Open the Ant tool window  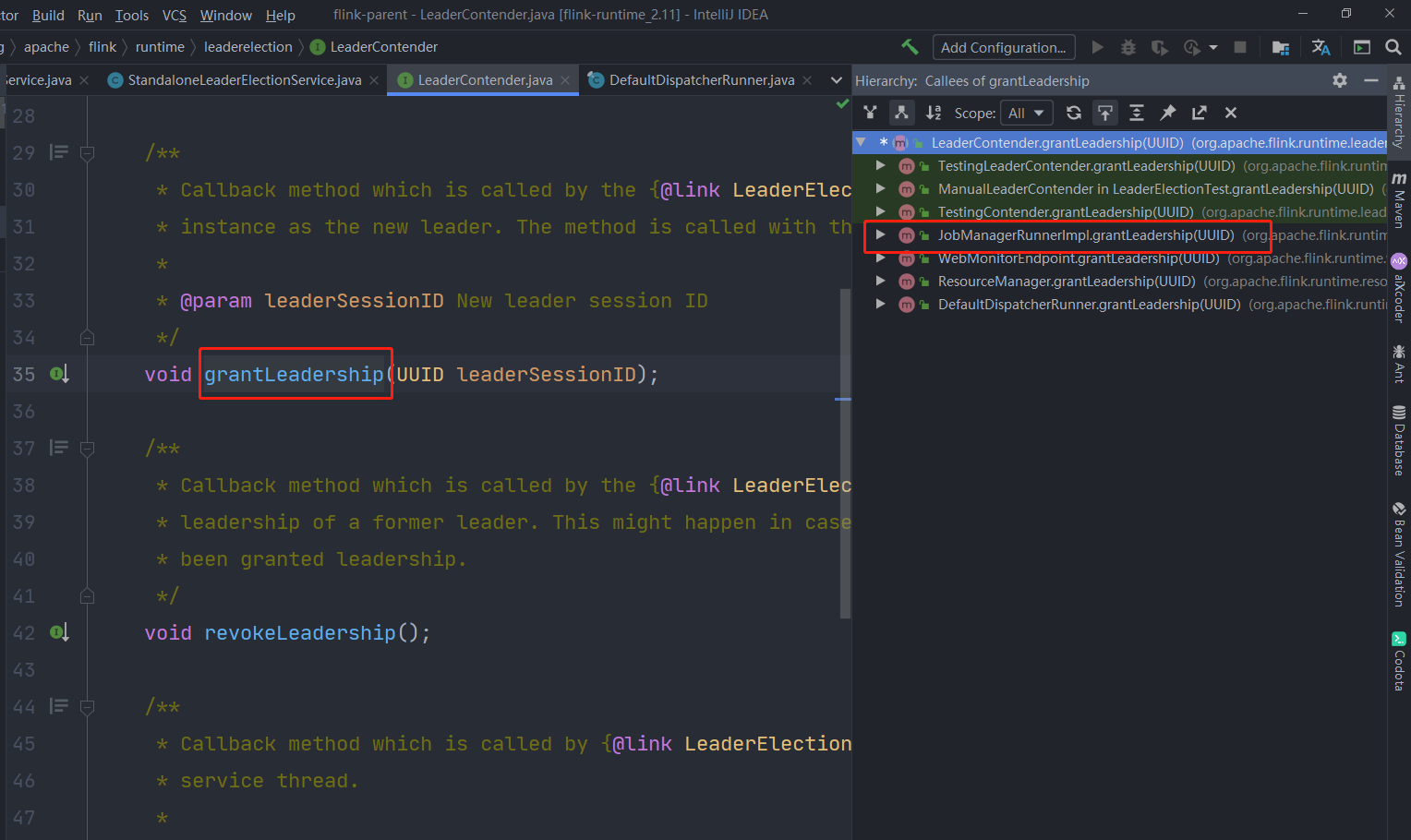(1399, 363)
